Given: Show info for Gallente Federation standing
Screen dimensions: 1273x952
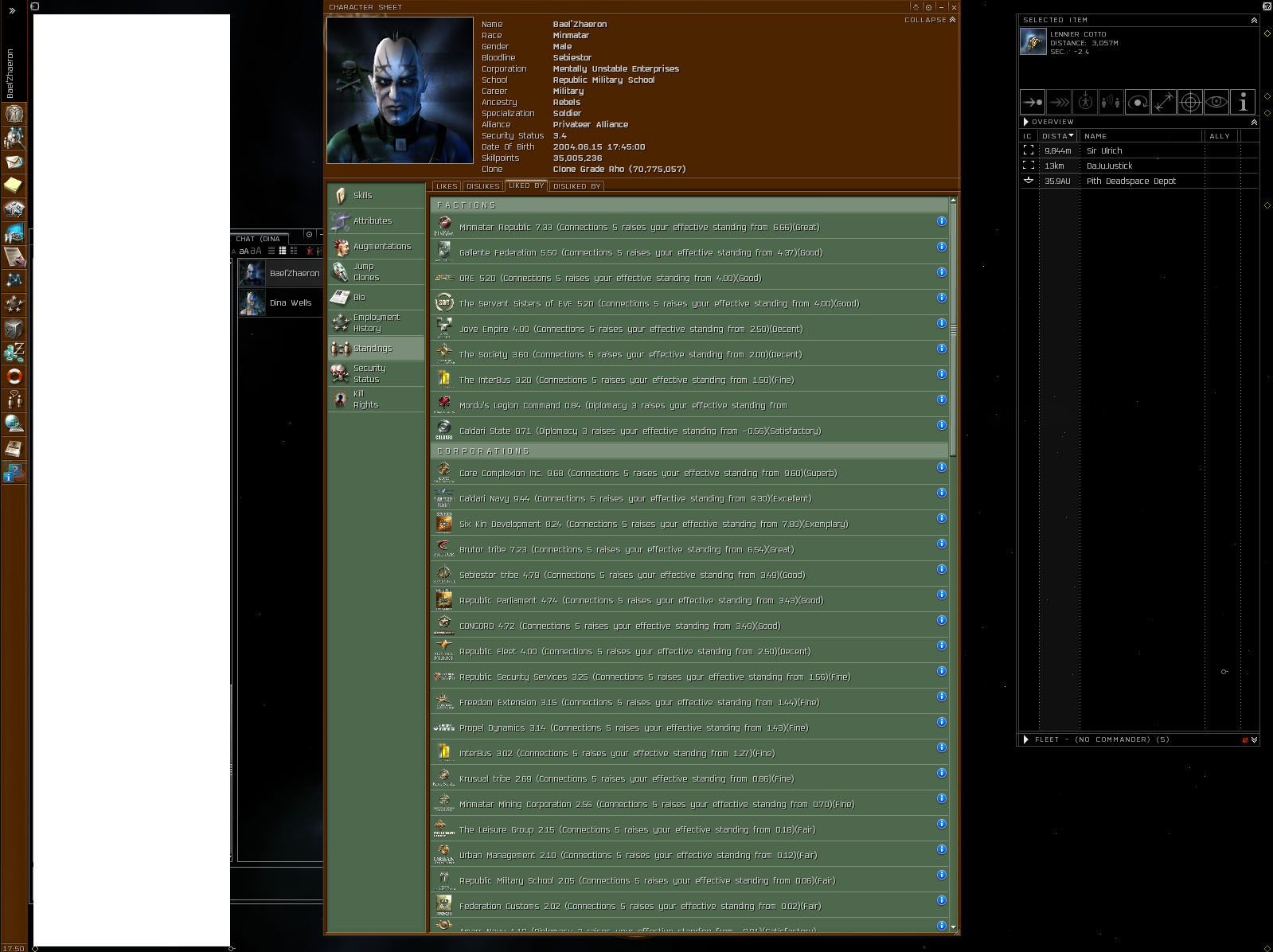Looking at the screenshot, I should point(941,247).
